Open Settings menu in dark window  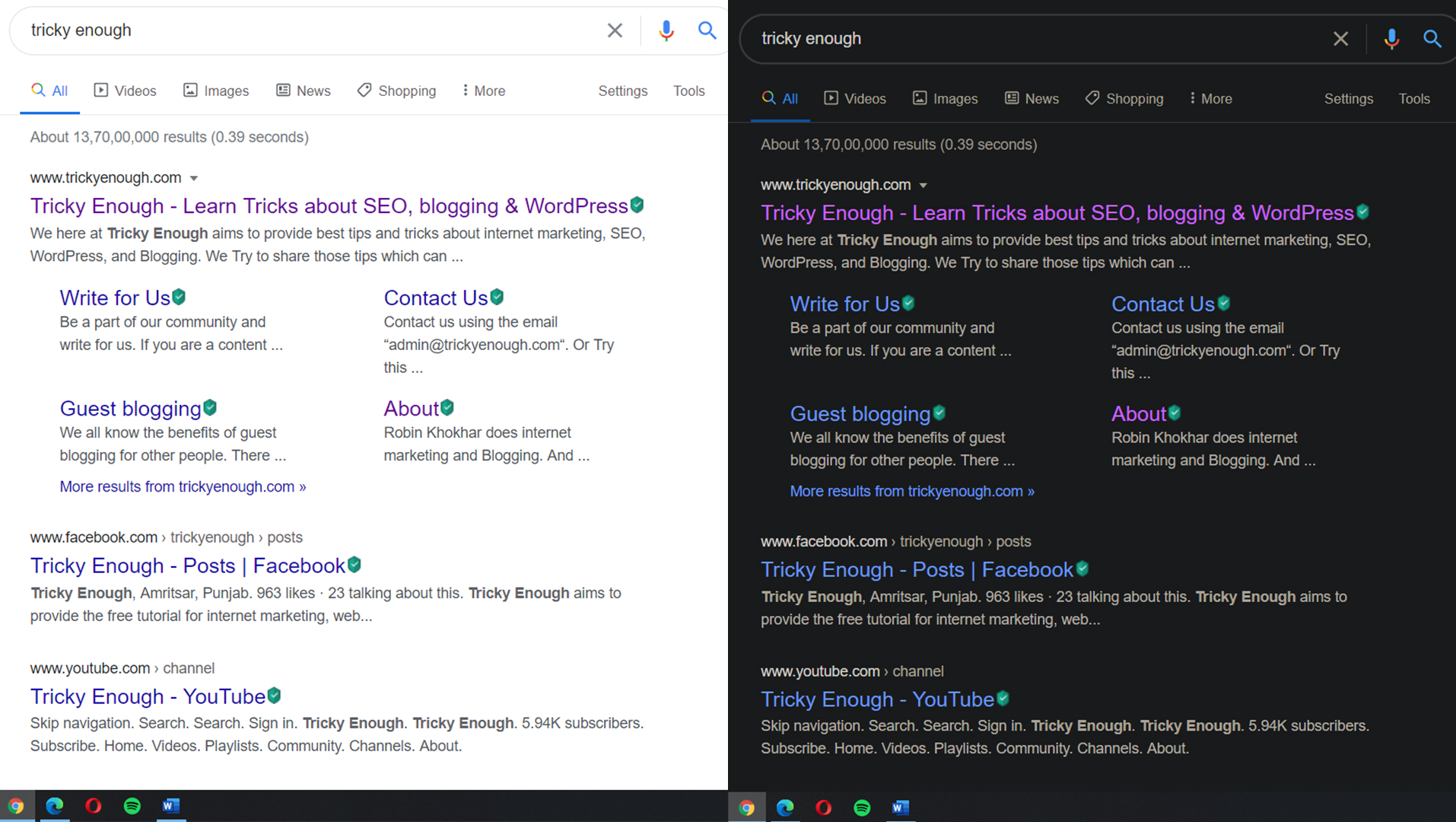(x=1349, y=99)
